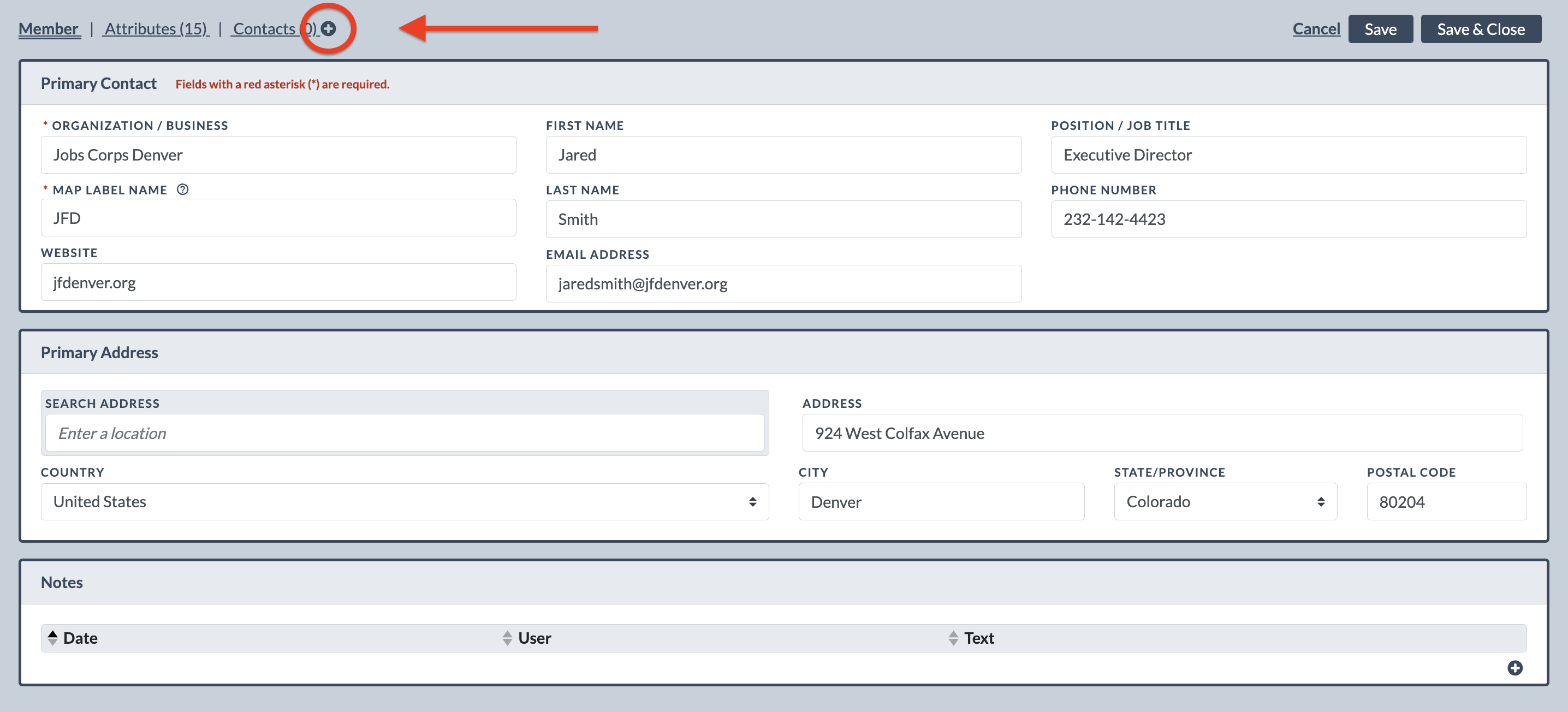
Task: Add a new note with plus icon
Action: click(x=1514, y=668)
